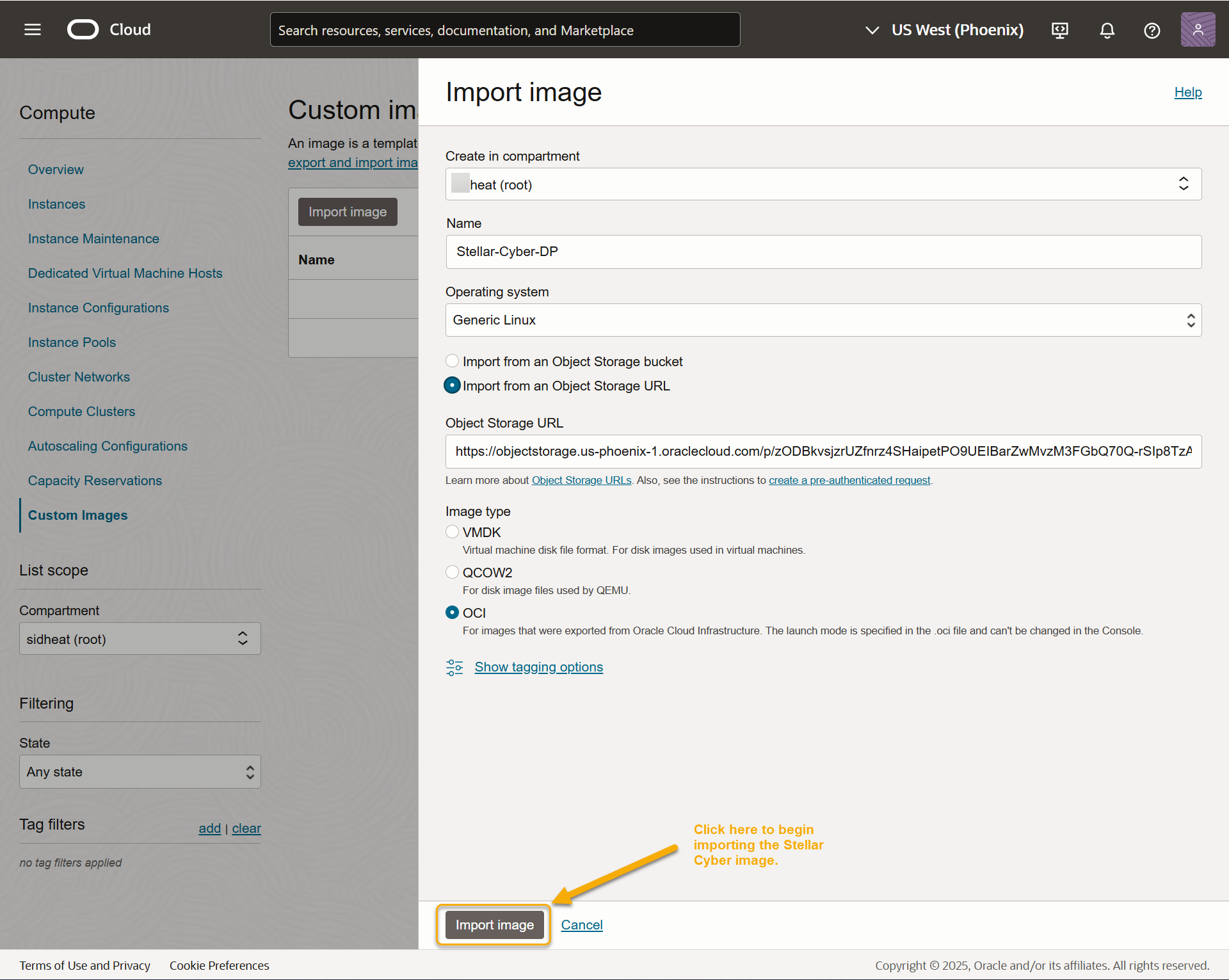Click the tagging options sliders icon
The image size is (1229, 980).
coord(454,668)
